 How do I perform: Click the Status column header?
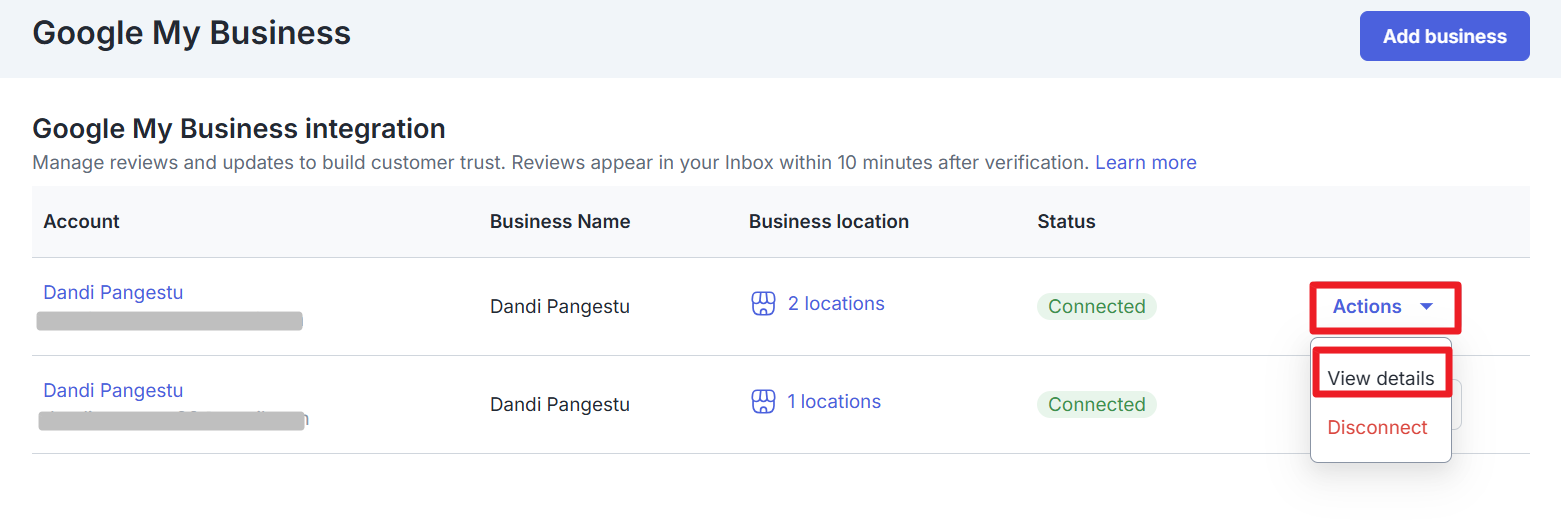(x=1066, y=221)
